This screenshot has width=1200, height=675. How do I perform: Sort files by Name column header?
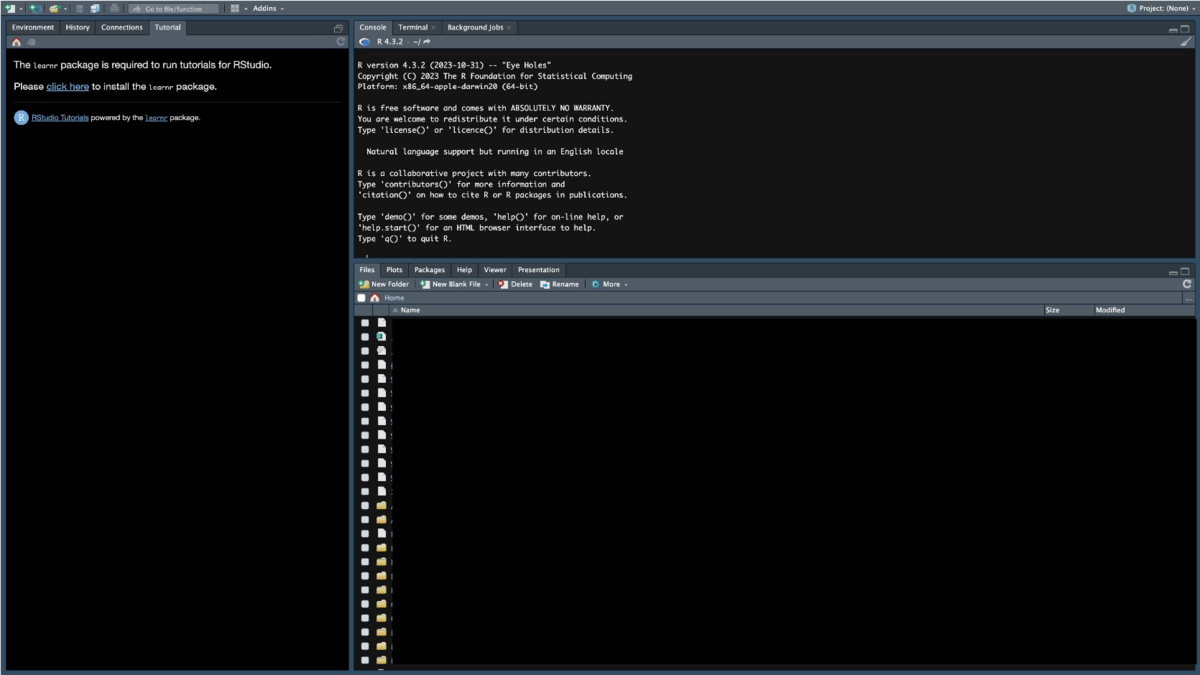(x=716, y=310)
